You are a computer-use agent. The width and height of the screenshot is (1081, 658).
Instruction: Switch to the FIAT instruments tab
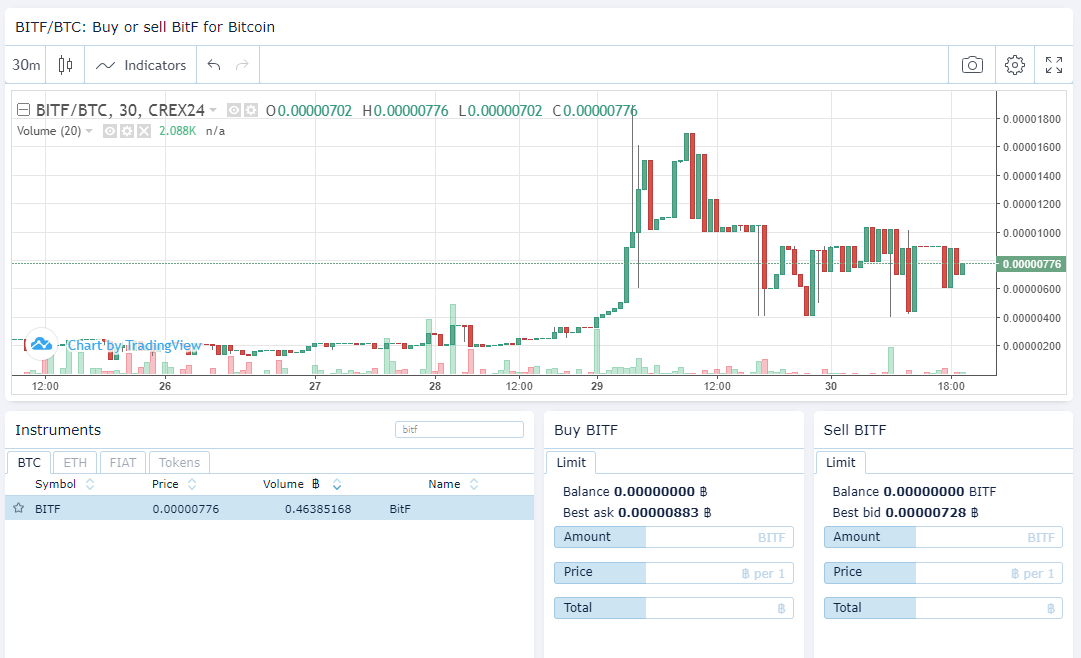(123, 462)
